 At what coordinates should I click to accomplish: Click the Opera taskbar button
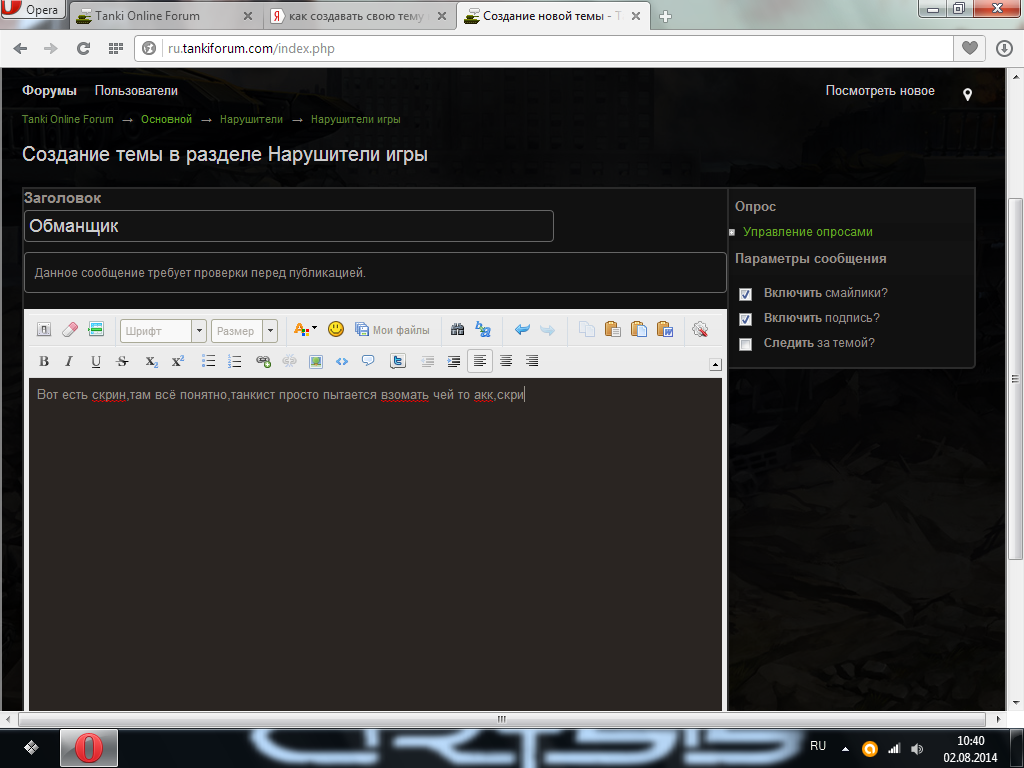[x=89, y=748]
